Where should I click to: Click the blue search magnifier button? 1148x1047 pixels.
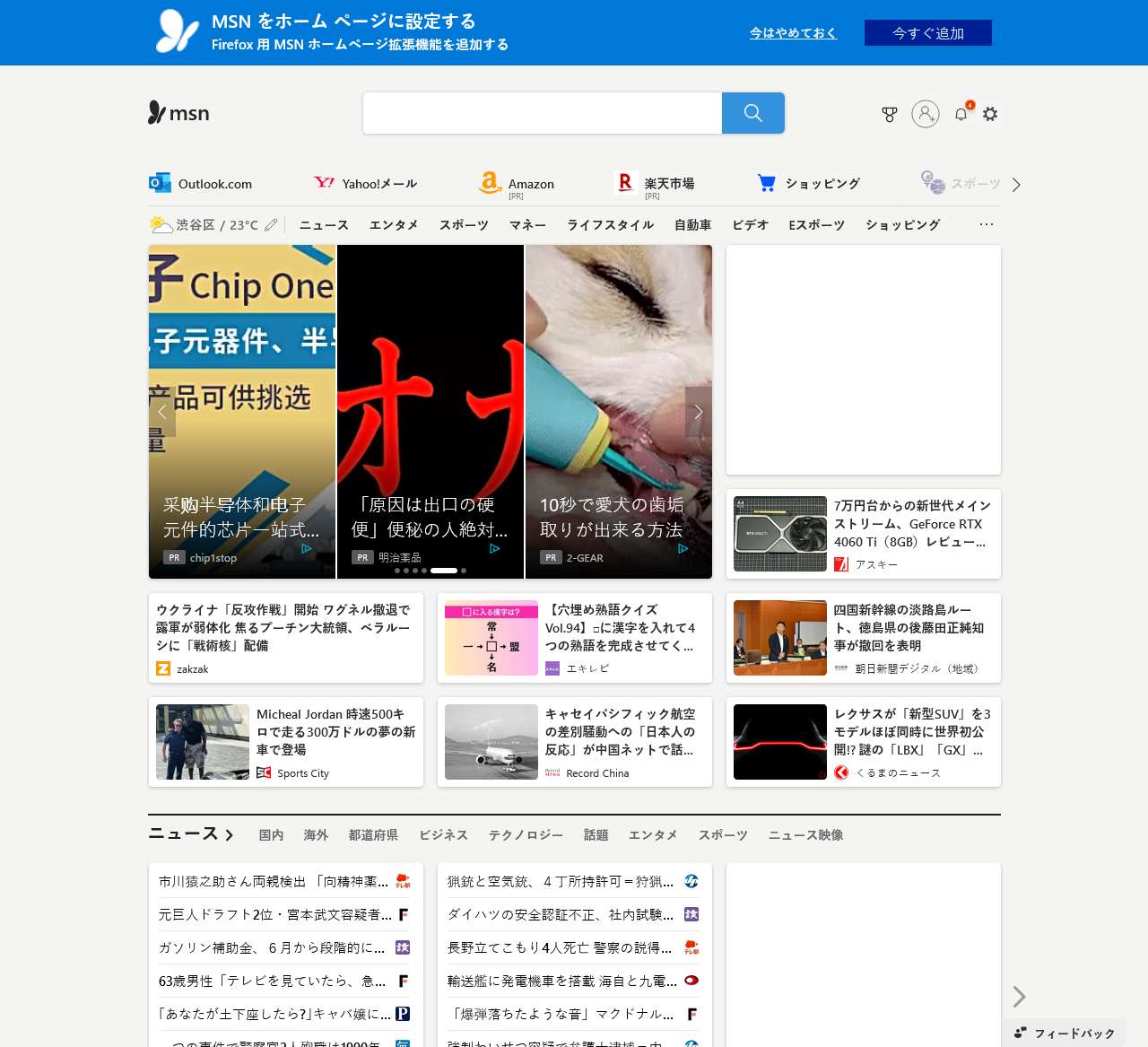tap(753, 113)
